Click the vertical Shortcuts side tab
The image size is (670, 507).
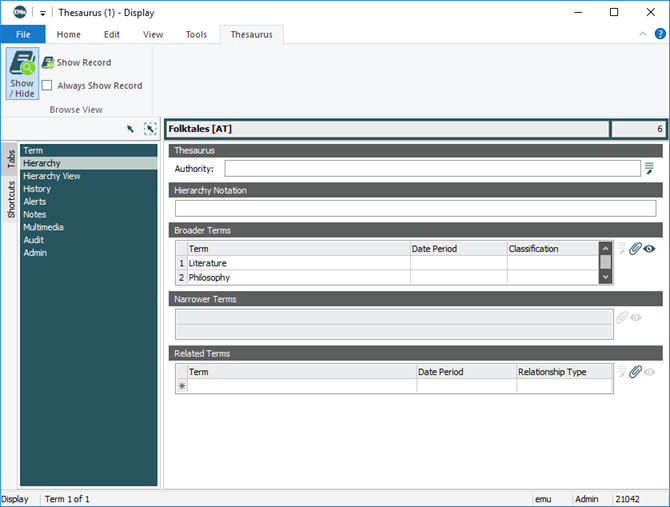pyautogui.click(x=11, y=200)
